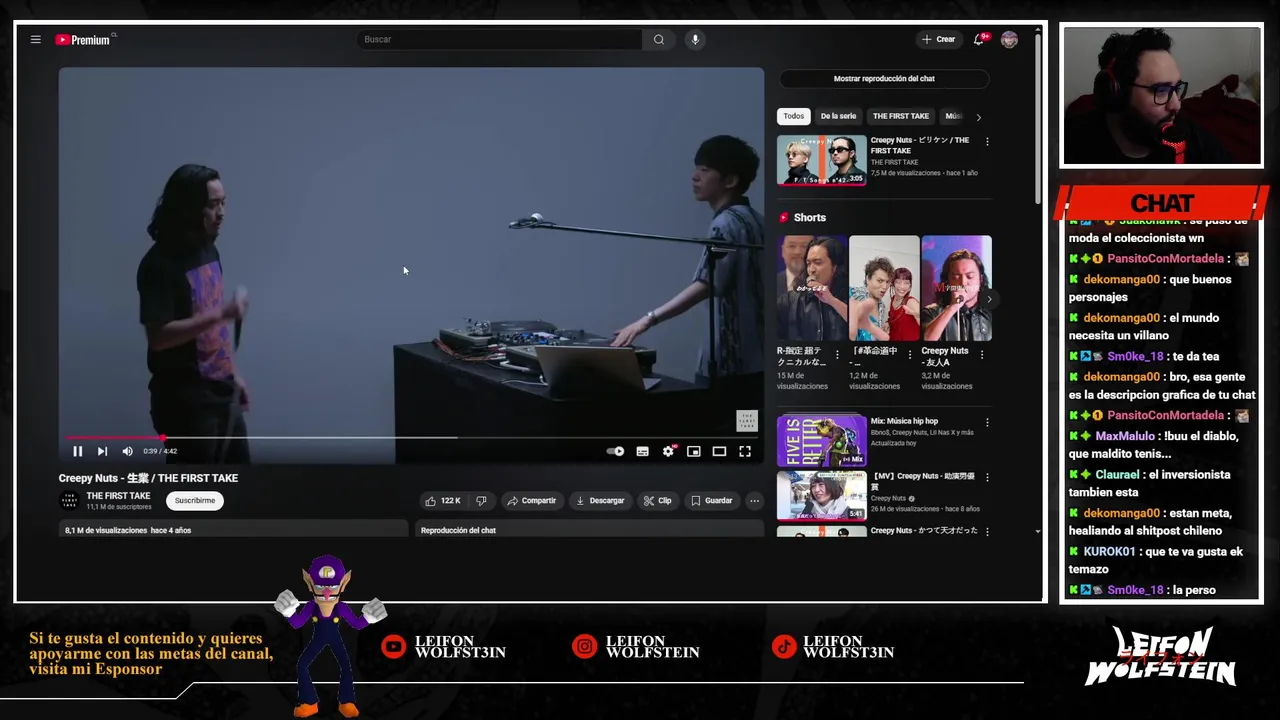Click the Crear create button
The height and width of the screenshot is (720, 1280).
pos(938,40)
